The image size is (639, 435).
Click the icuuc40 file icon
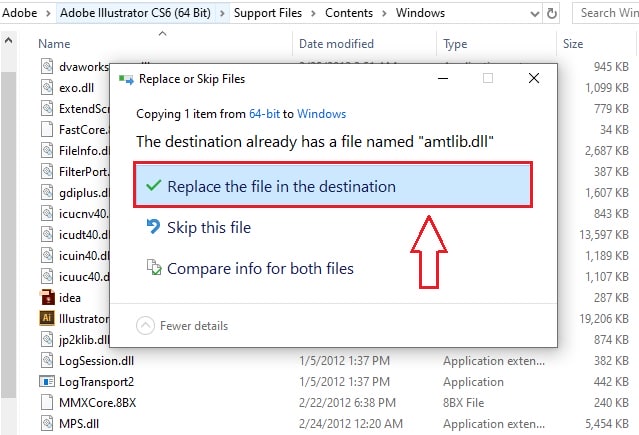(x=47, y=276)
